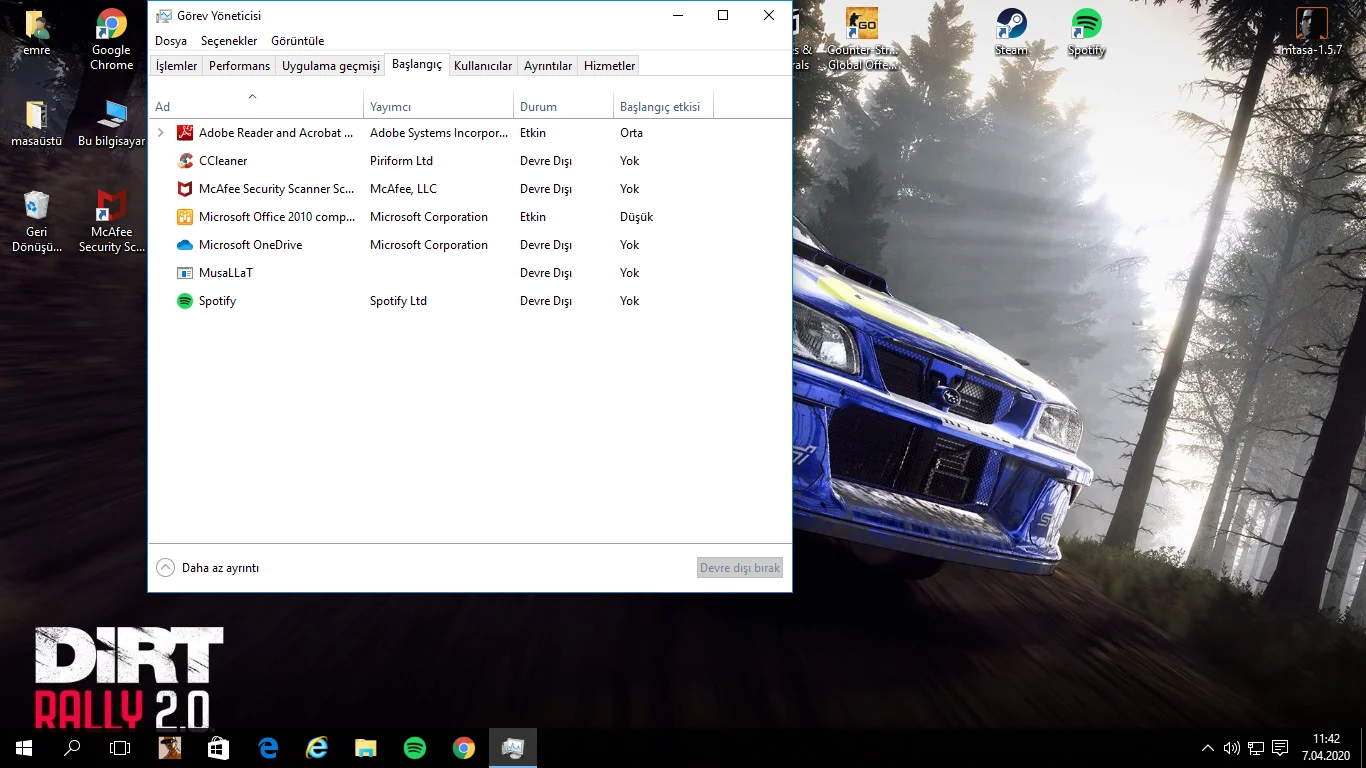Click the taskbar search magnifier
Screen dimensions: 1366x768
(x=72, y=748)
